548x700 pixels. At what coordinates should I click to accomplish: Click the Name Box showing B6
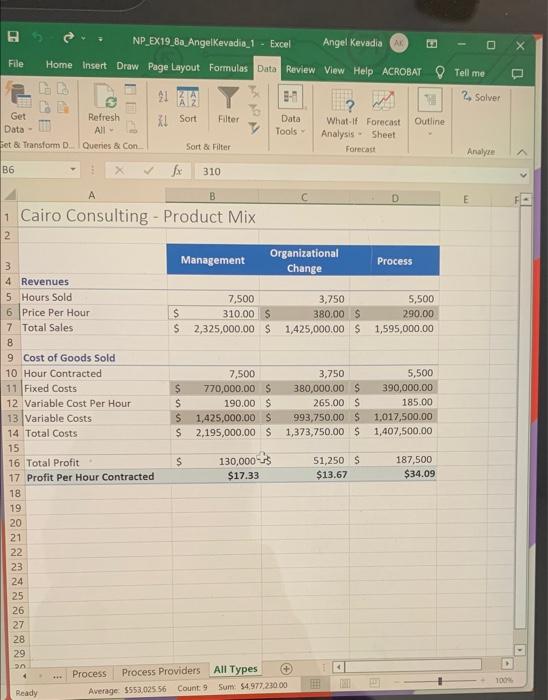[34, 170]
